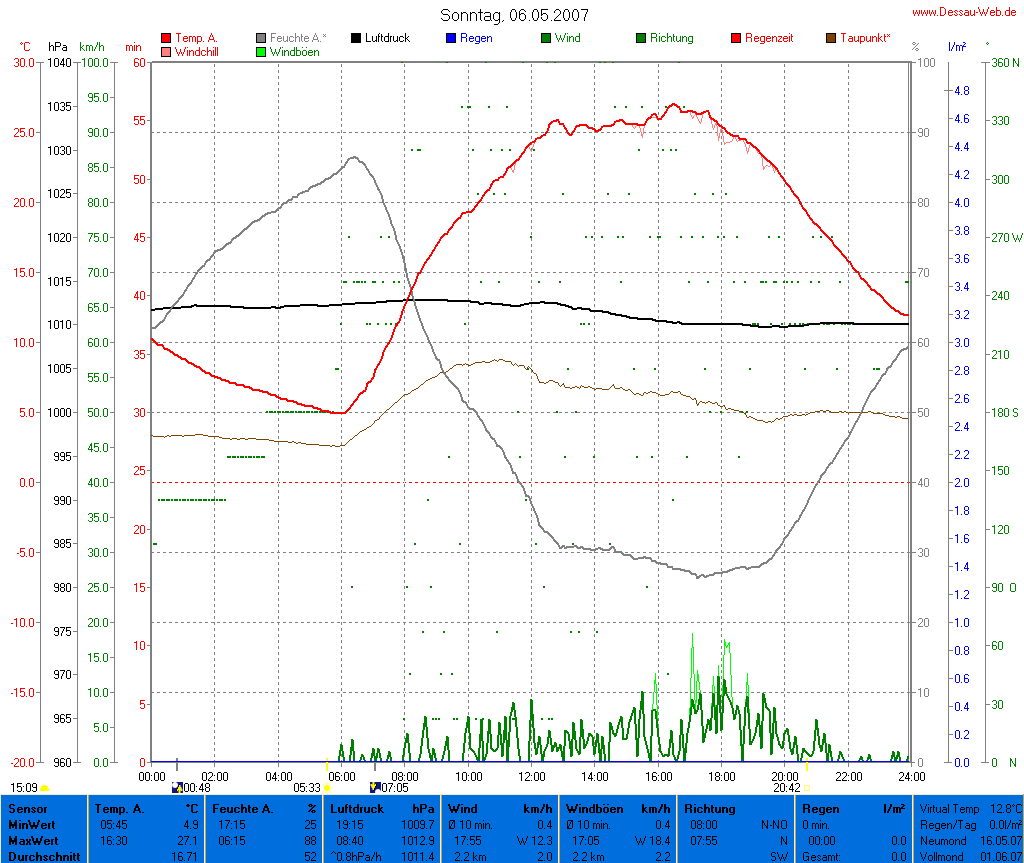Click the moon icon beside 00:48
This screenshot has width=1024, height=863.
pyautogui.click(x=177, y=788)
